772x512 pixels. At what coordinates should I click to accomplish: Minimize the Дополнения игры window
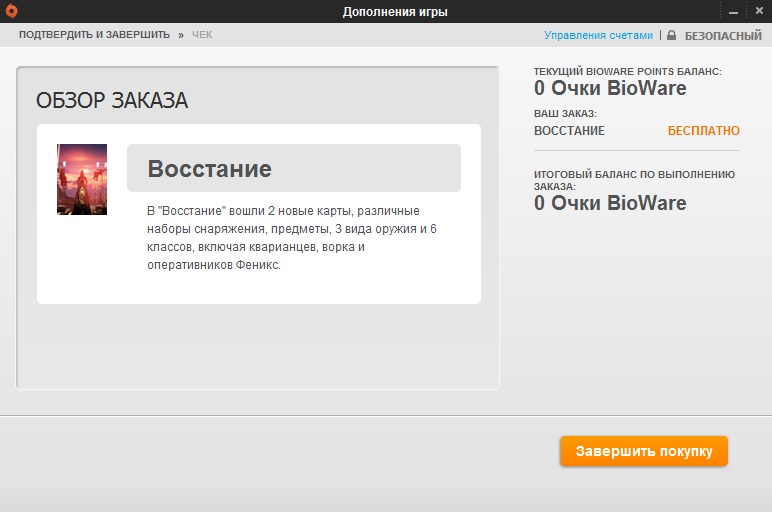pyautogui.click(x=733, y=11)
